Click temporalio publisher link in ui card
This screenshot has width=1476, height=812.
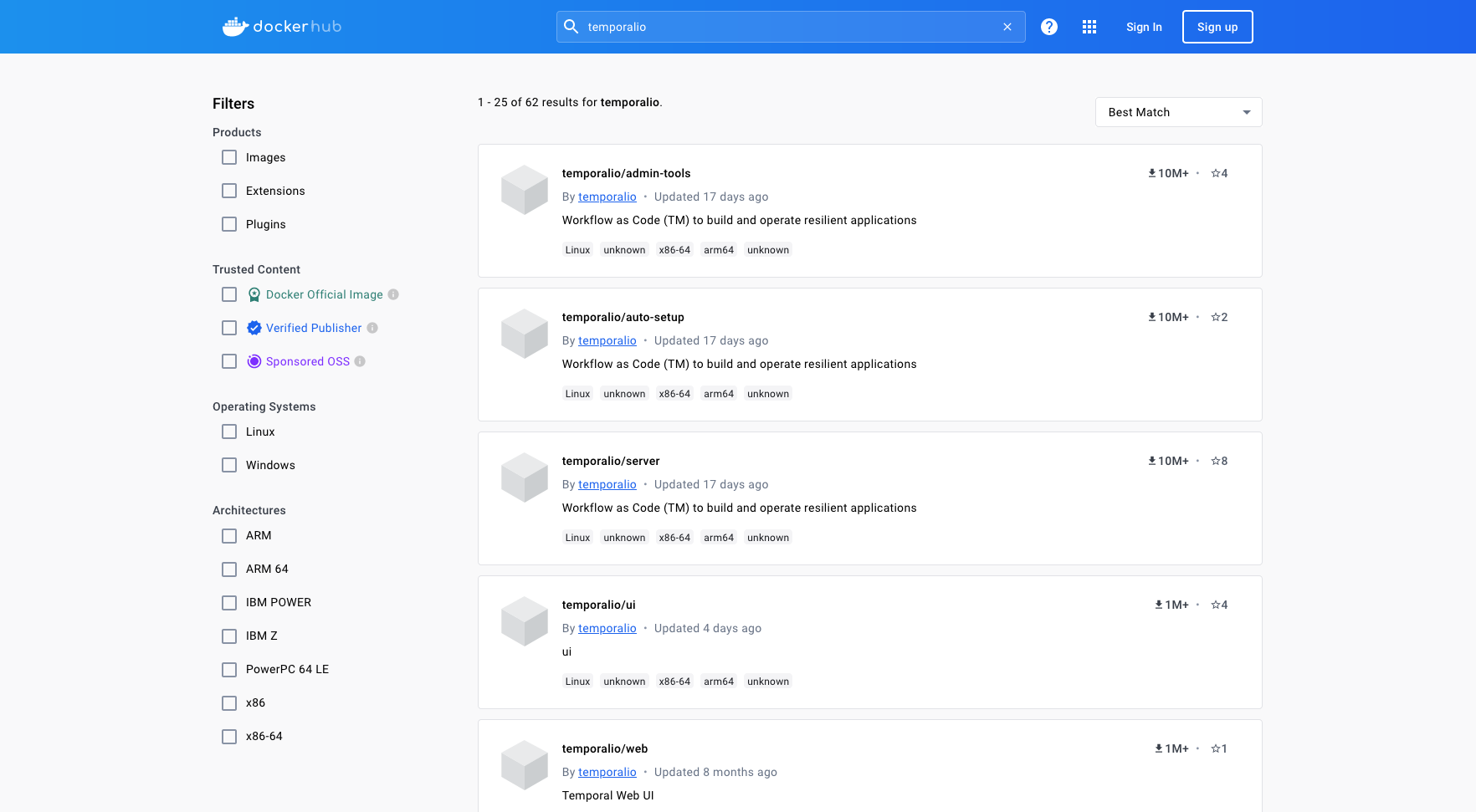607,628
